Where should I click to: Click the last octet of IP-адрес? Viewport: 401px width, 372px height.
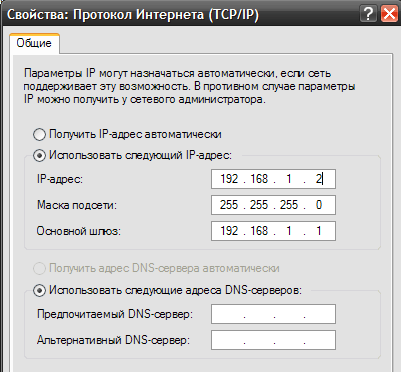(x=319, y=179)
